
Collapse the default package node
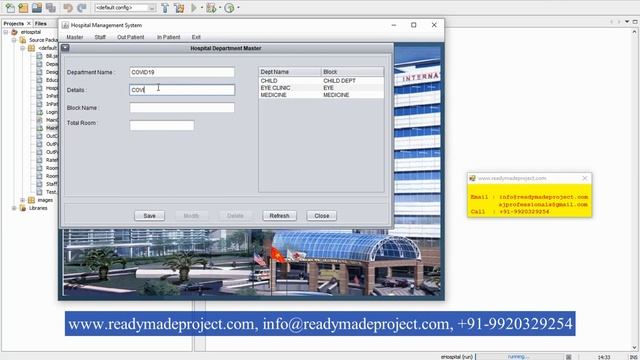point(23,48)
